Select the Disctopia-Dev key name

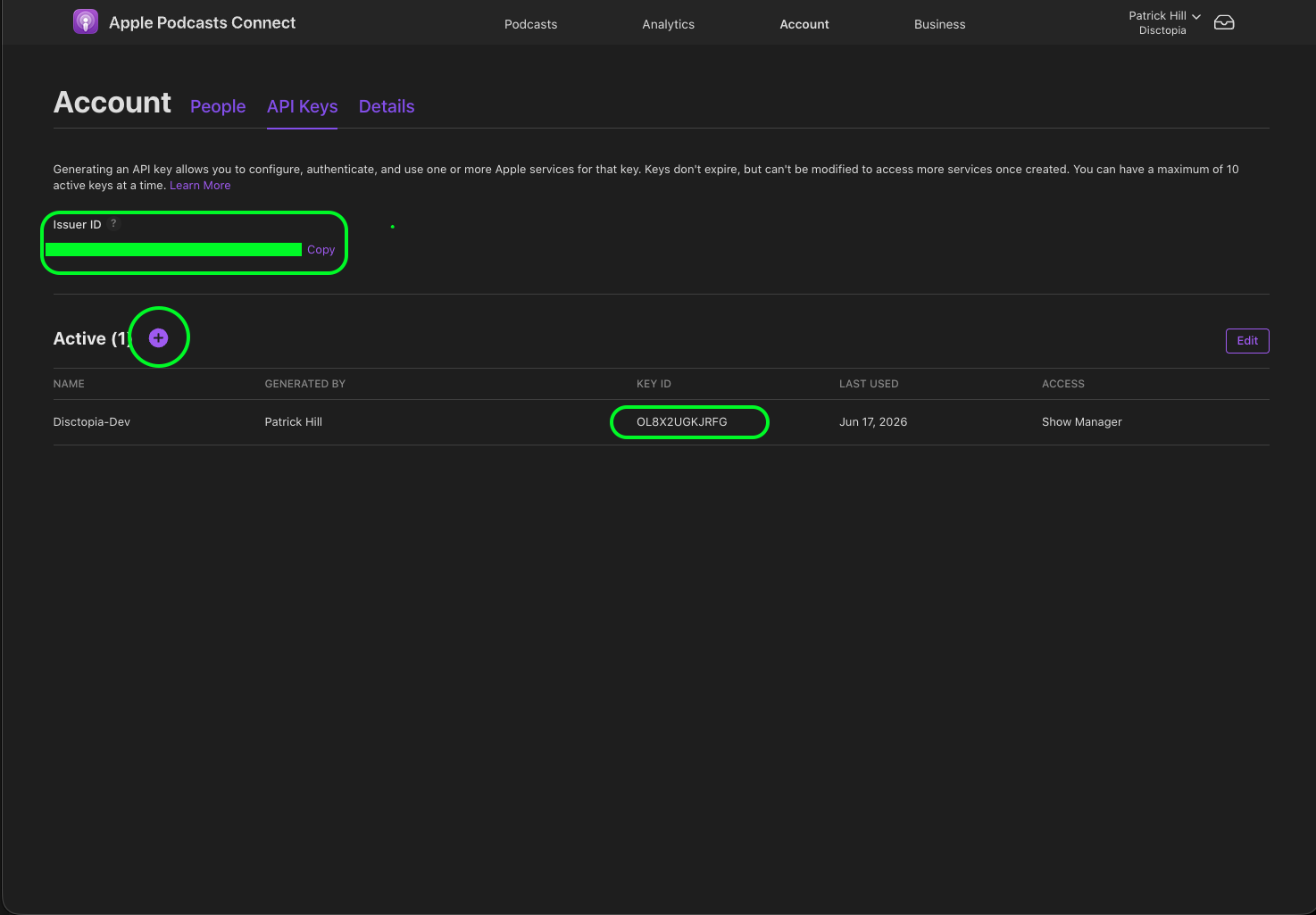(91, 421)
